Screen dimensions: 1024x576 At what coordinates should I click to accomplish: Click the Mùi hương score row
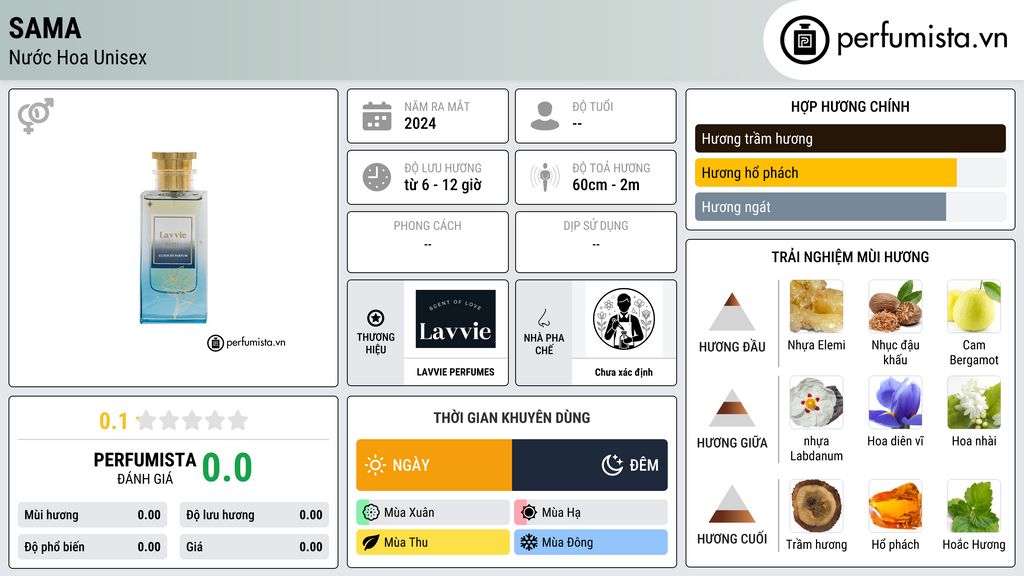point(92,515)
